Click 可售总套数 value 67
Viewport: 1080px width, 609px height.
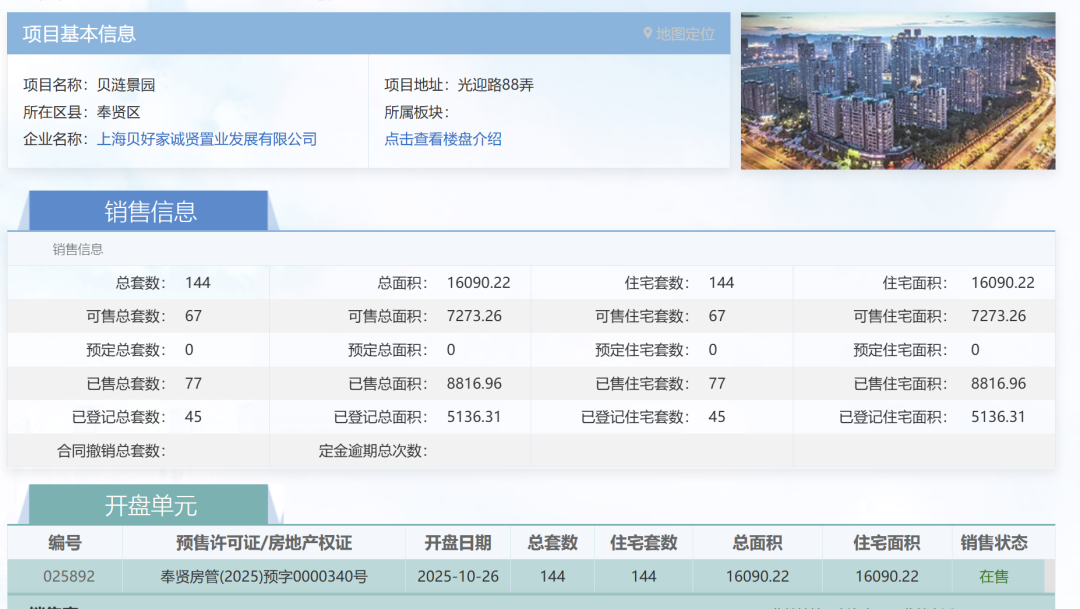pyautogui.click(x=196, y=316)
